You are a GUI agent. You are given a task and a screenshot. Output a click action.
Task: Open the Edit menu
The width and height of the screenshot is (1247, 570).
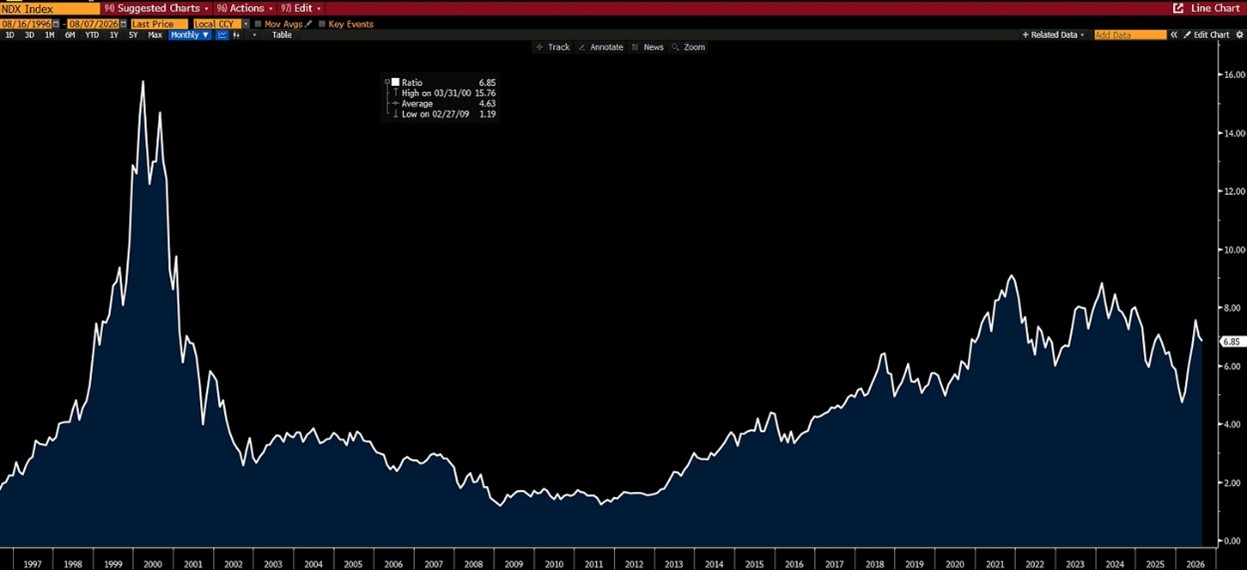300,8
